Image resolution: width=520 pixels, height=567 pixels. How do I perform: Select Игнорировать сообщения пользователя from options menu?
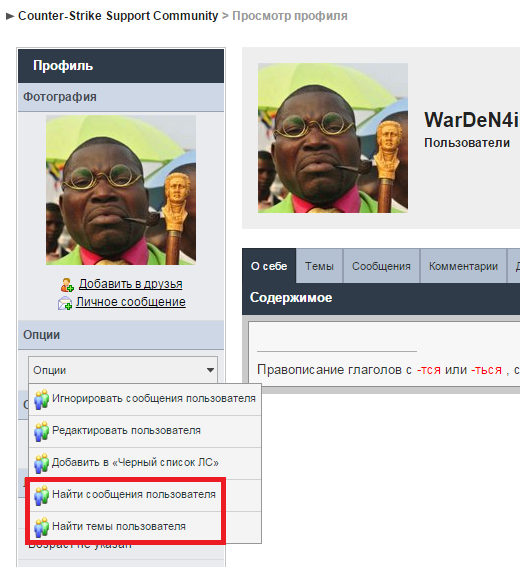[x=145, y=399]
